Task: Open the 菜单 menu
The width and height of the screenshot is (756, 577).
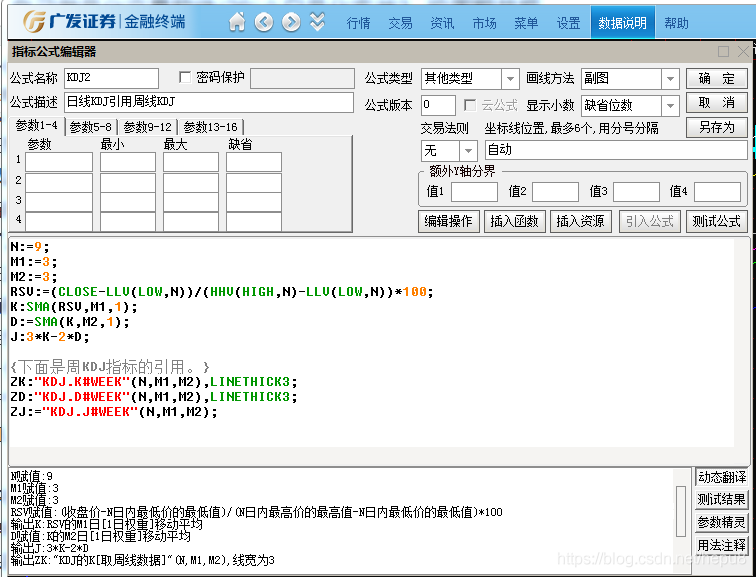Action: tap(526, 23)
